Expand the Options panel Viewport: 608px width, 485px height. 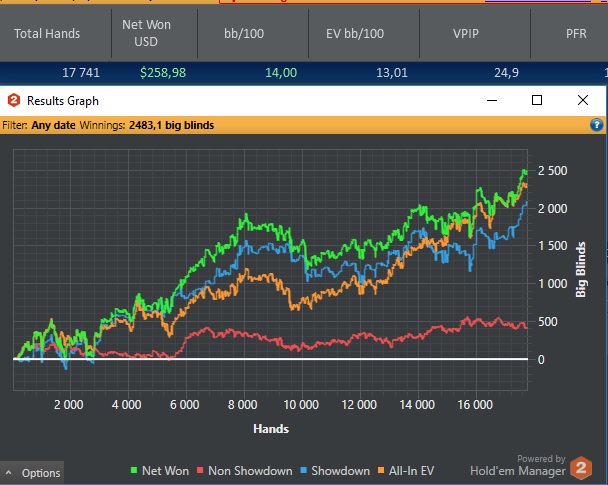(x=33, y=473)
